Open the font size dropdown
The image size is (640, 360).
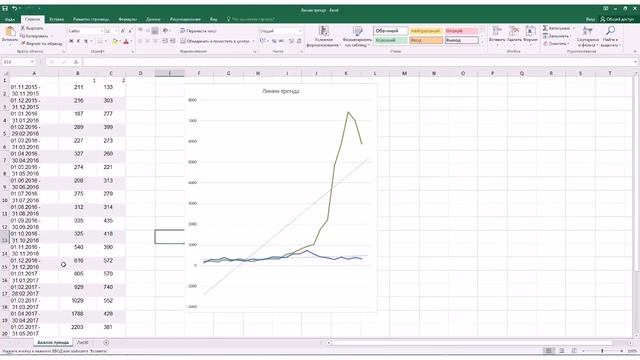[x=117, y=31]
